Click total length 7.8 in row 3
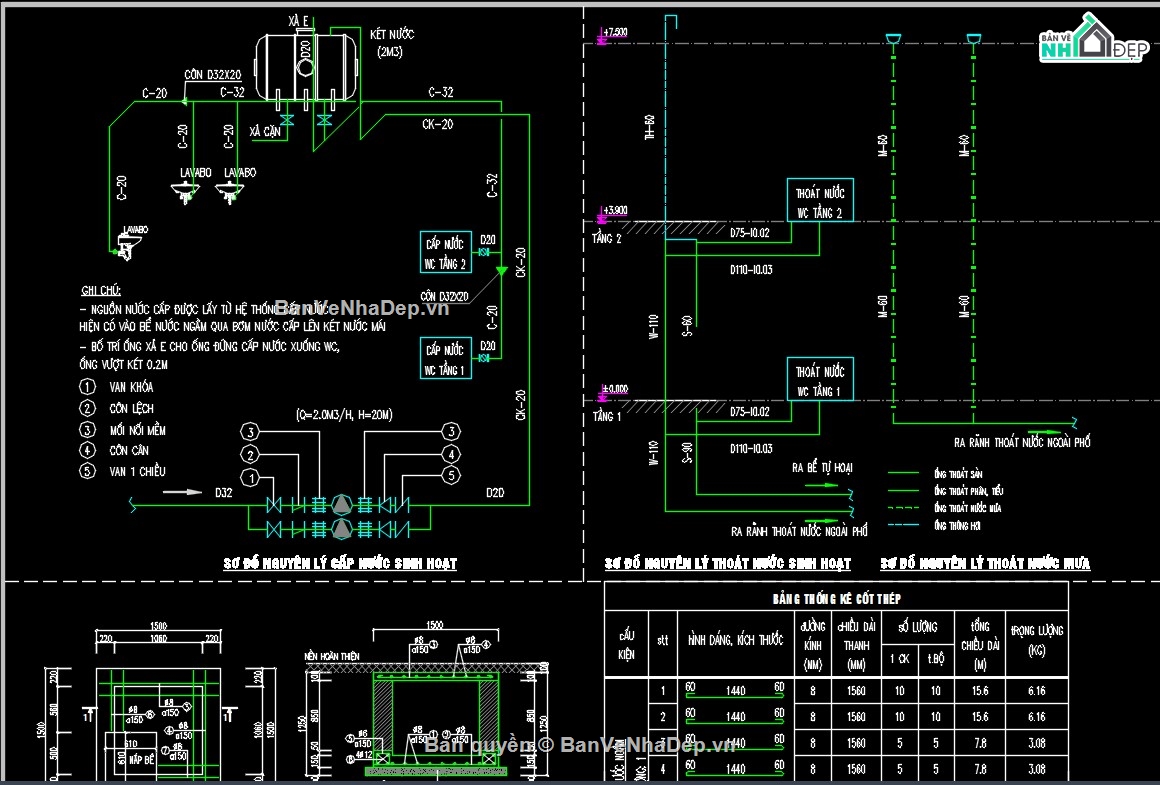 point(980,743)
